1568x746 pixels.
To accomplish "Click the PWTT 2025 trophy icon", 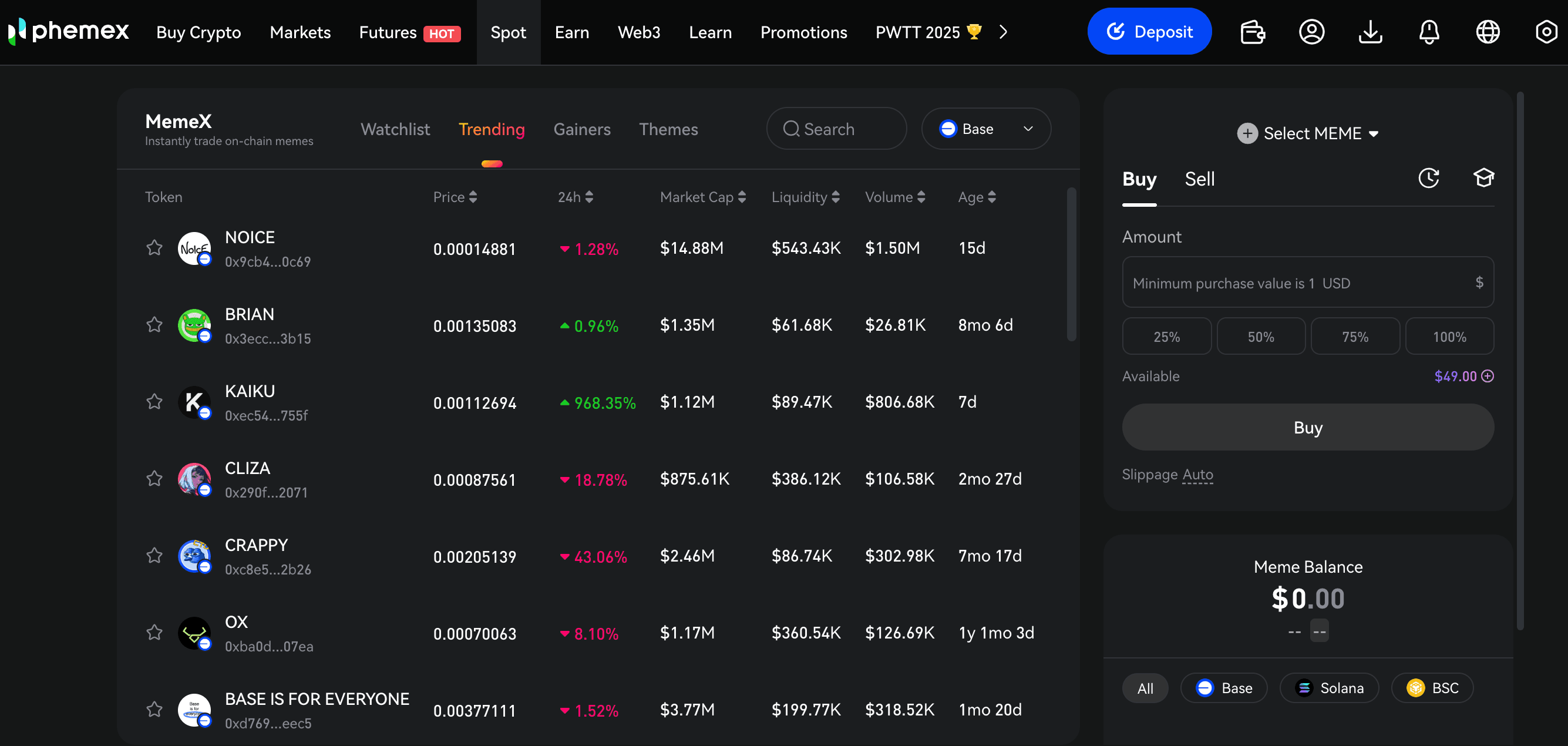I will (x=974, y=32).
